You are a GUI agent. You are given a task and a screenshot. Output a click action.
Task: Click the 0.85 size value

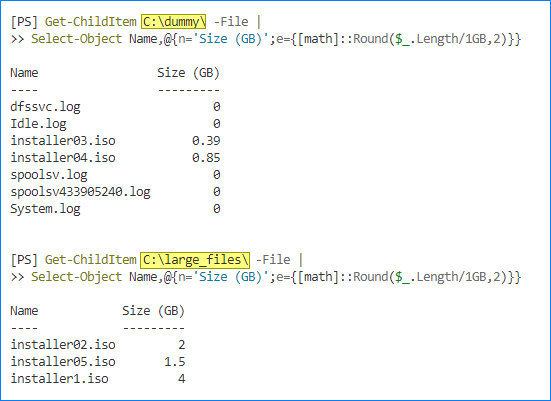[206, 158]
